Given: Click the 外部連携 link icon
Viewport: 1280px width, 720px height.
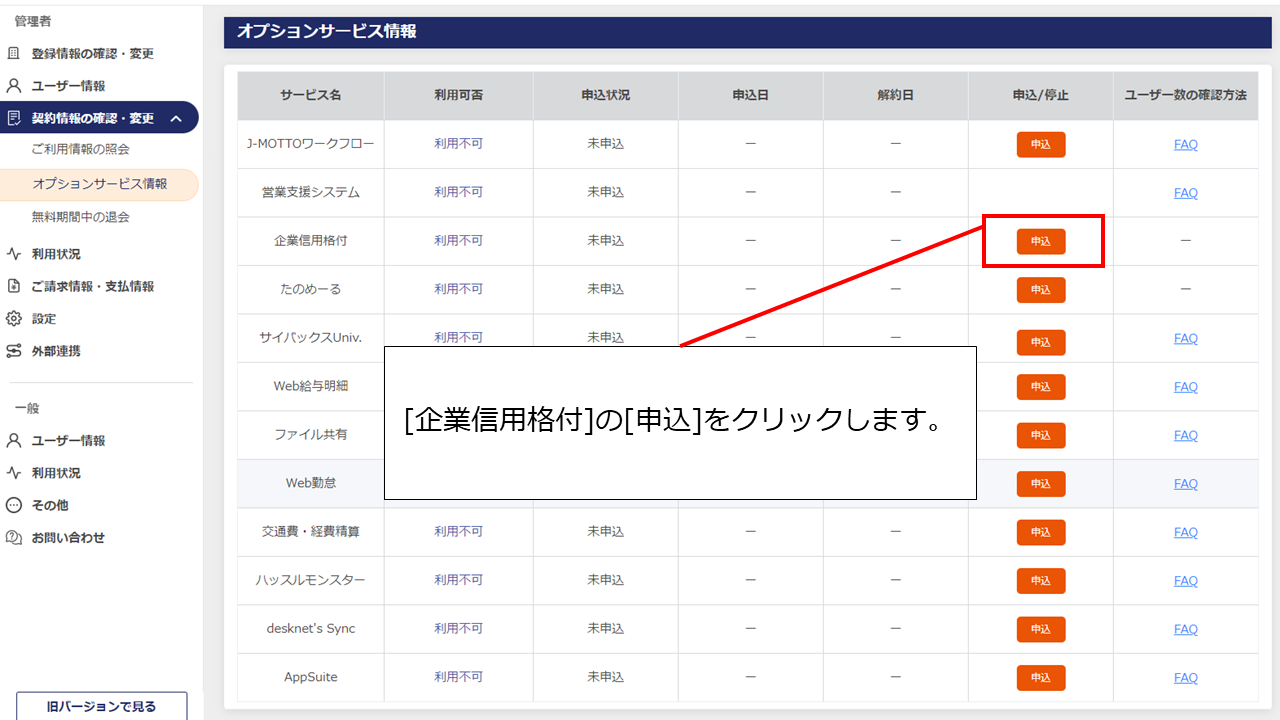Looking at the screenshot, I should point(14,351).
